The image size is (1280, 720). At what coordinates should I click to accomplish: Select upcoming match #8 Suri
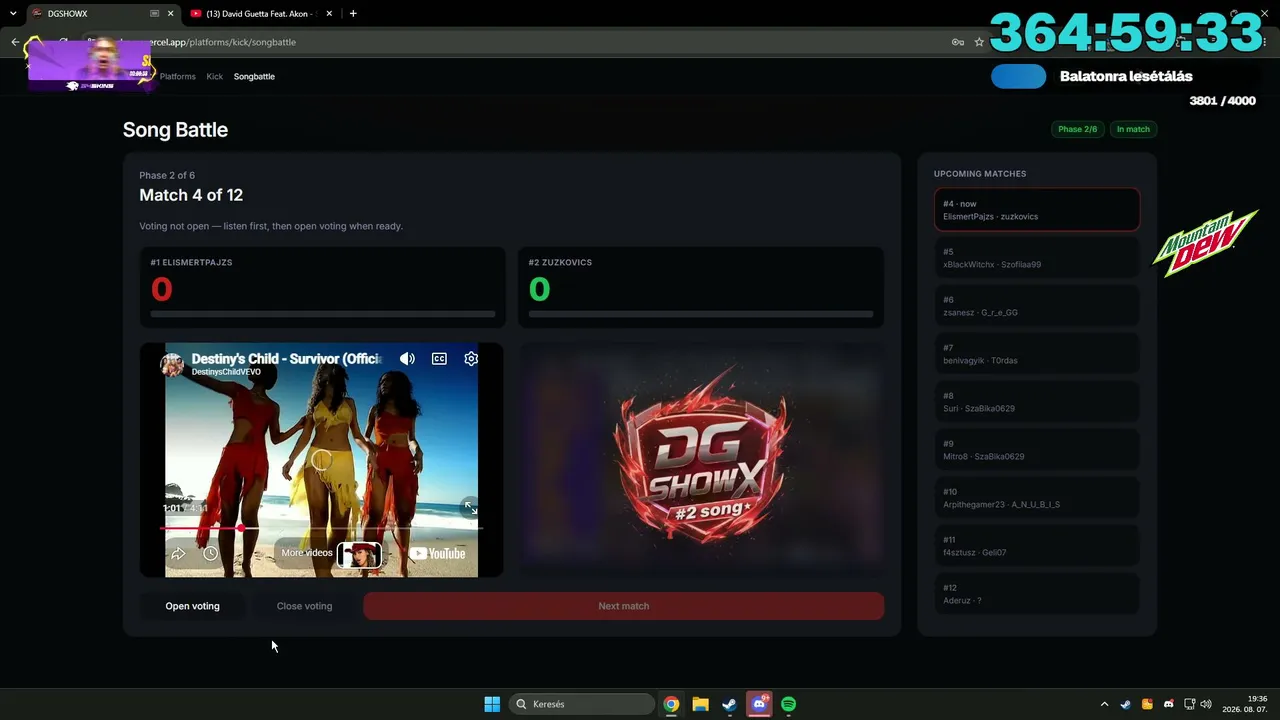[1037, 402]
